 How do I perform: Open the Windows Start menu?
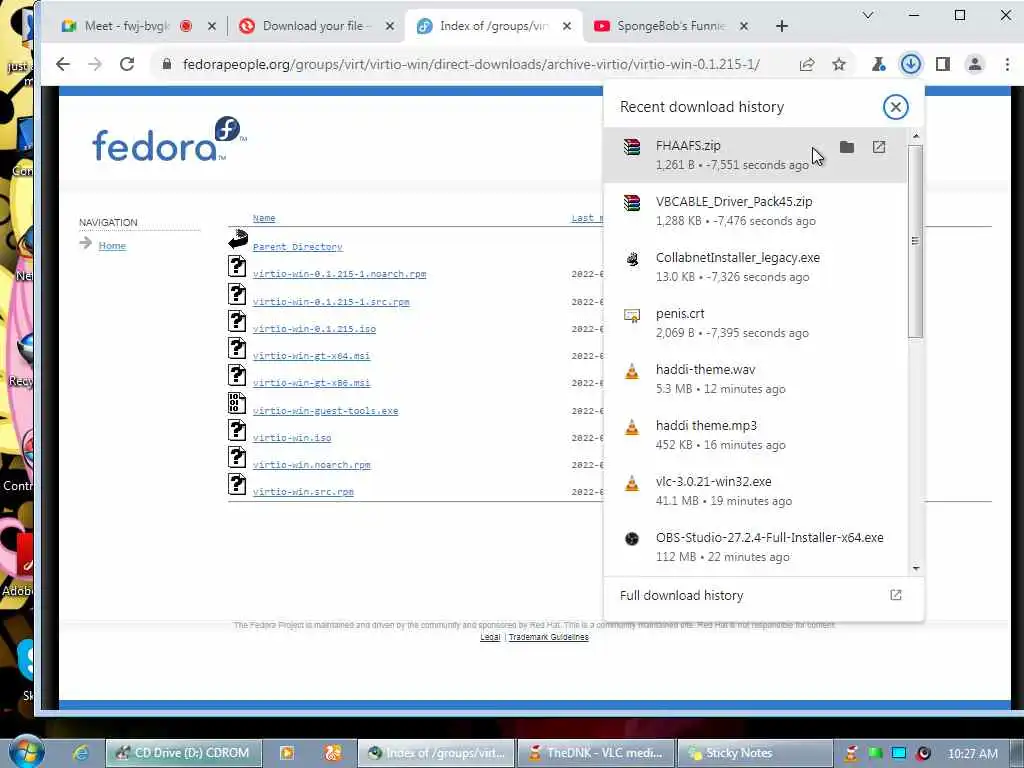click(25, 752)
